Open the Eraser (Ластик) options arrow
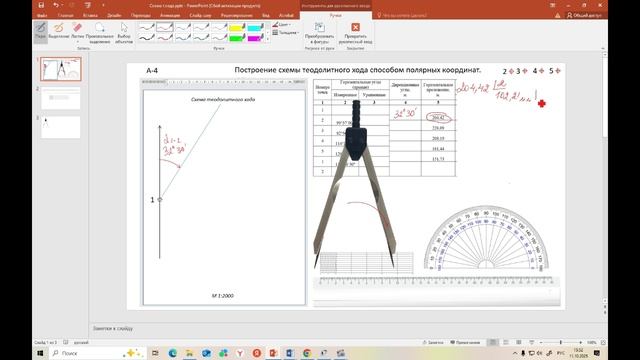 coord(78,42)
